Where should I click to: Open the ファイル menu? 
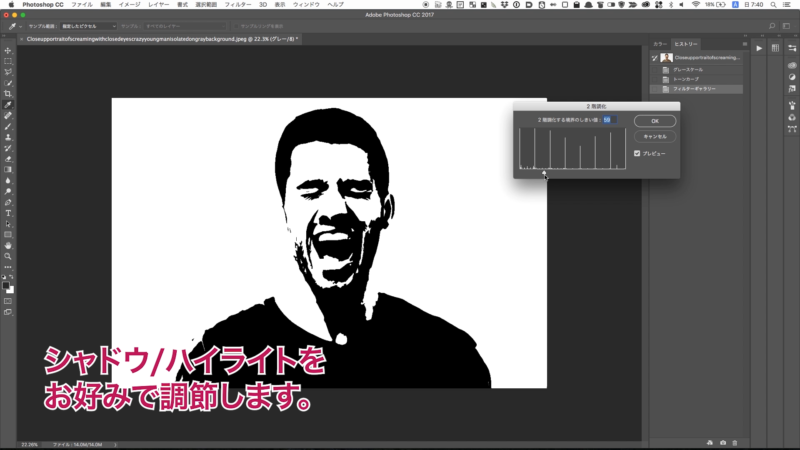coord(82,5)
